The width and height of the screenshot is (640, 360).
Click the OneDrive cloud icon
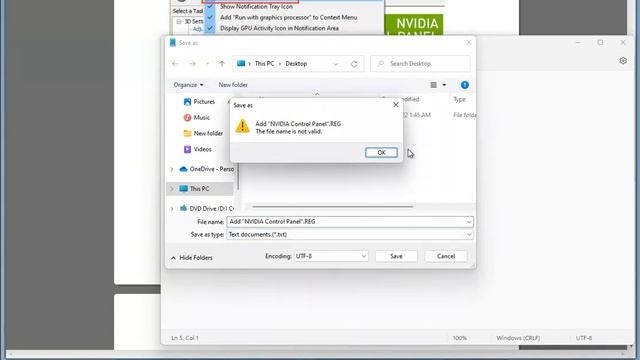tap(183, 169)
